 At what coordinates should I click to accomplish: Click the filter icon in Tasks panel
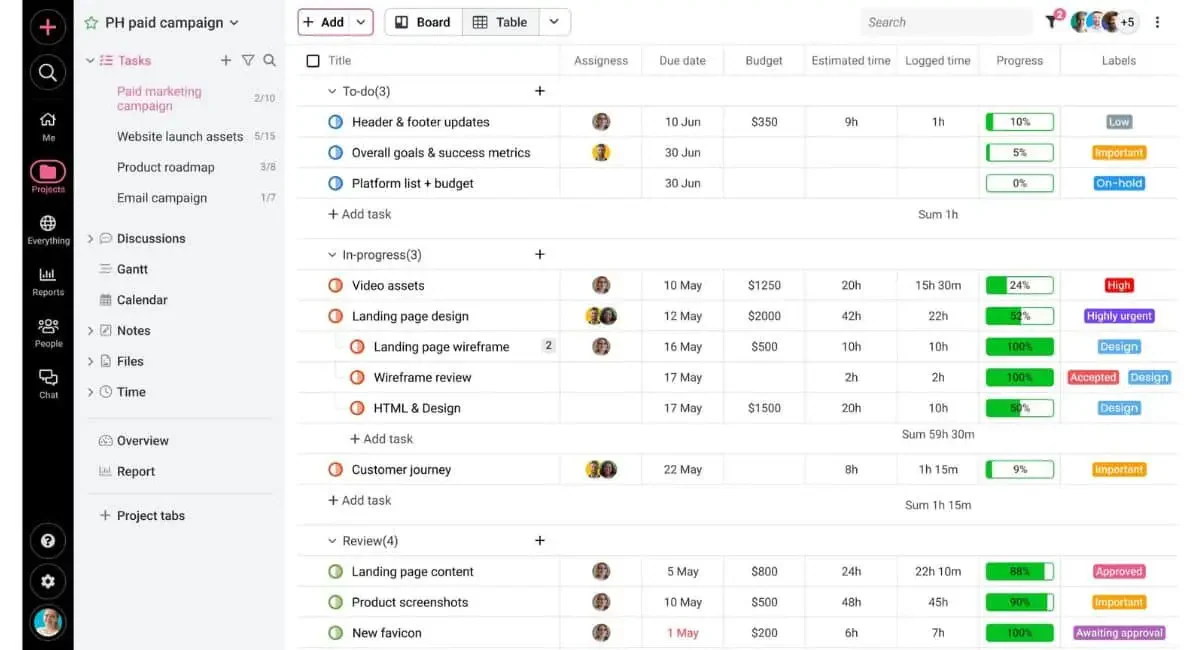point(248,60)
